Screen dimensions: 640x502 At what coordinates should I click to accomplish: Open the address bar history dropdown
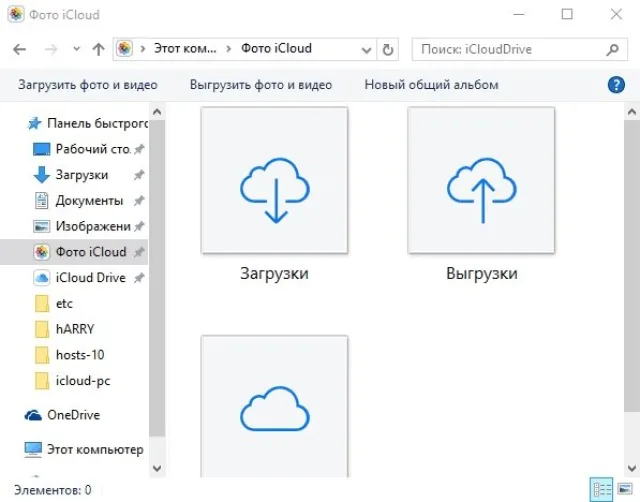[x=367, y=50]
